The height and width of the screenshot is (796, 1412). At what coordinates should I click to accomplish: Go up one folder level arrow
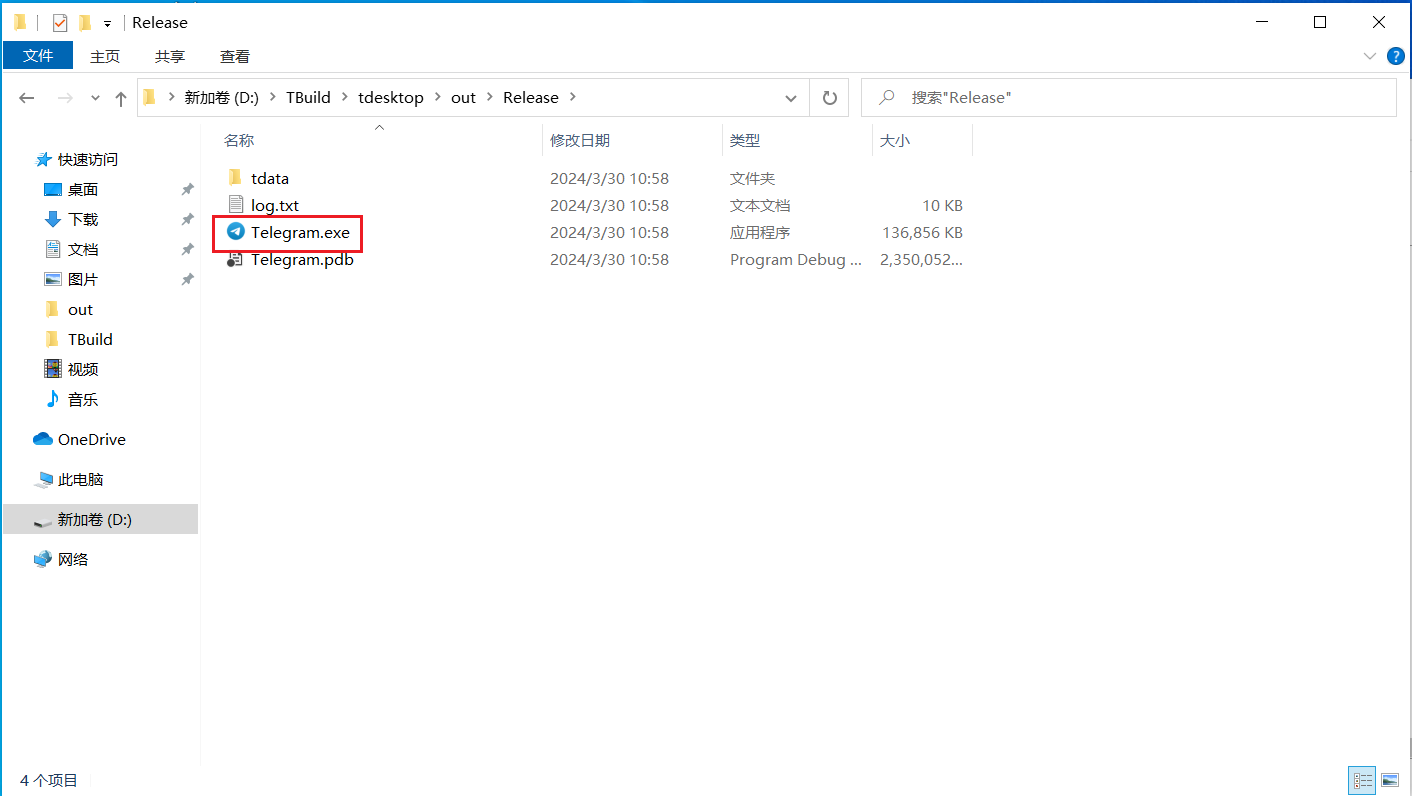click(121, 98)
